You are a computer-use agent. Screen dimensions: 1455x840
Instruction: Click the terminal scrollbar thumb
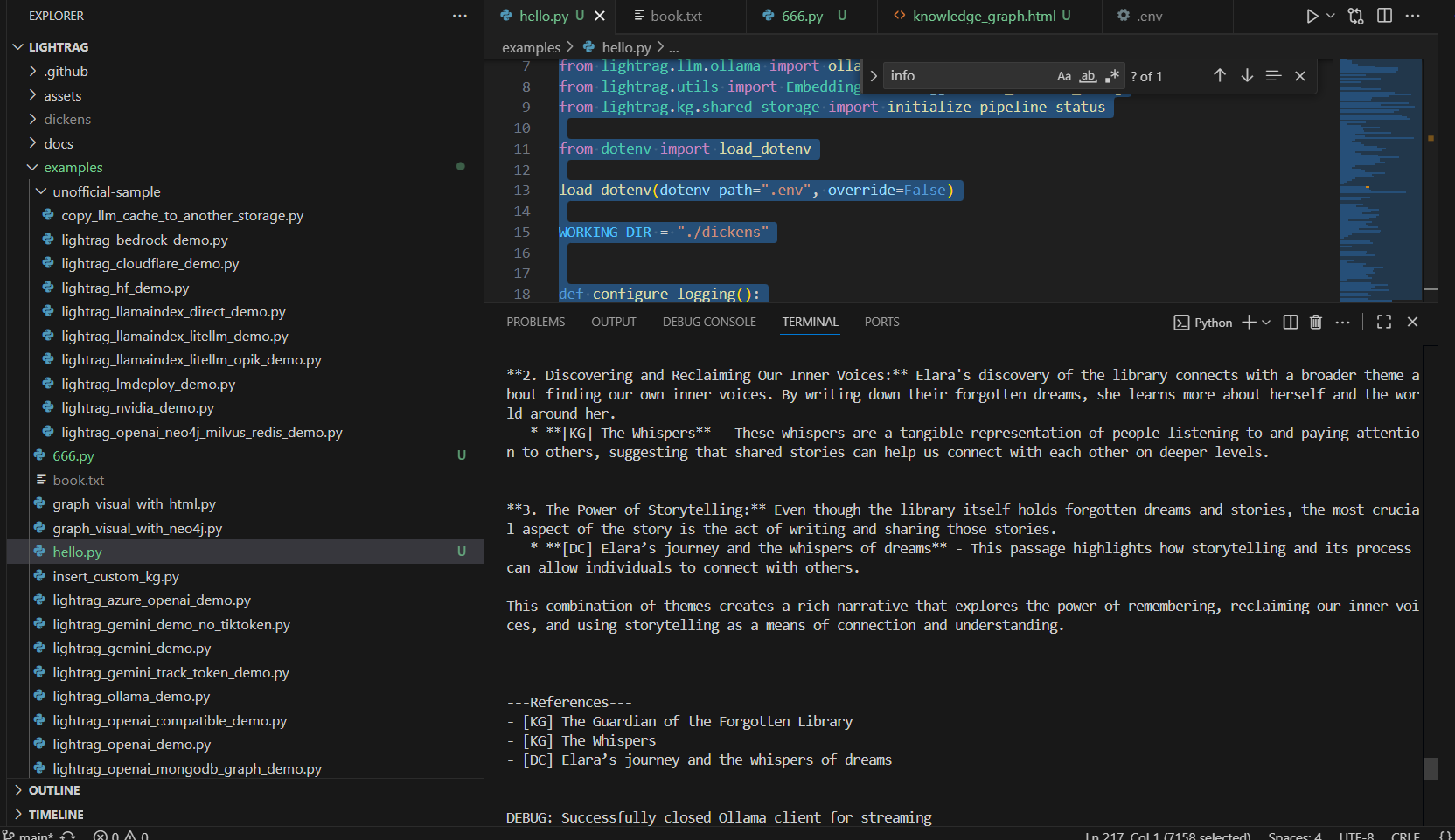point(1431,768)
